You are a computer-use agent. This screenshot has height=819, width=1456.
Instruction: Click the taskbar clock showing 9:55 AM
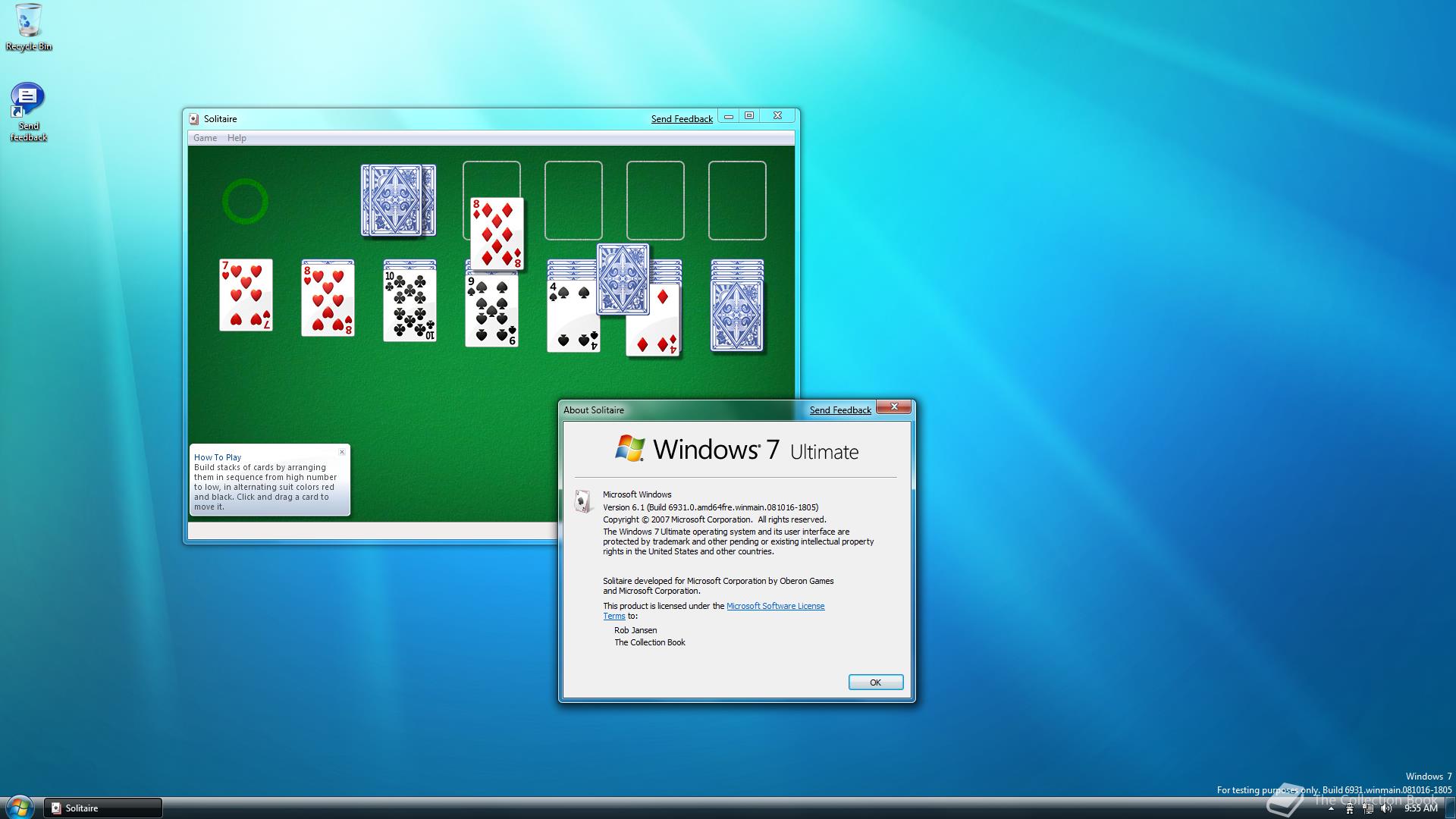1420,809
